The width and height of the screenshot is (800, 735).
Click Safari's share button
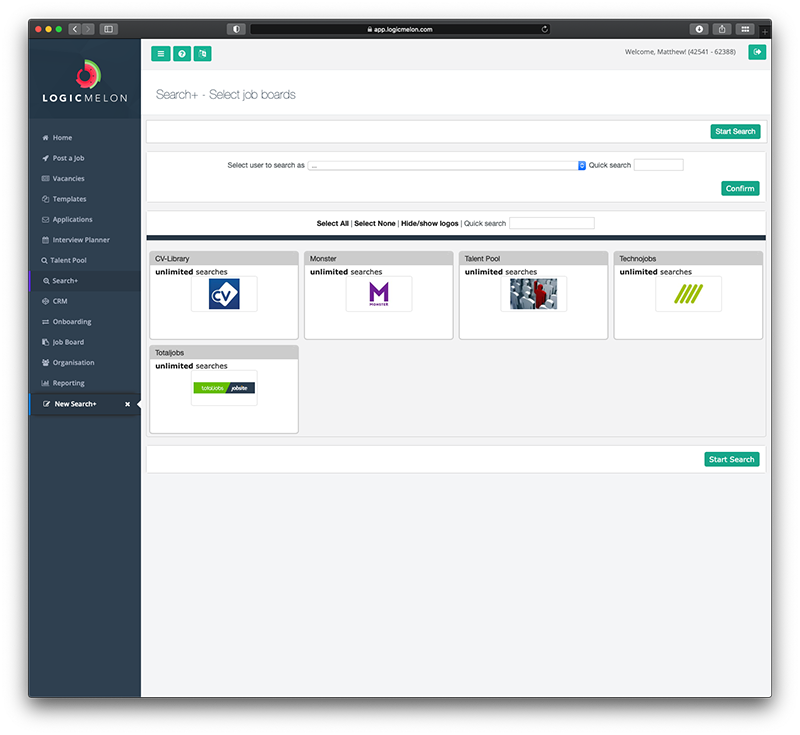tap(722, 29)
